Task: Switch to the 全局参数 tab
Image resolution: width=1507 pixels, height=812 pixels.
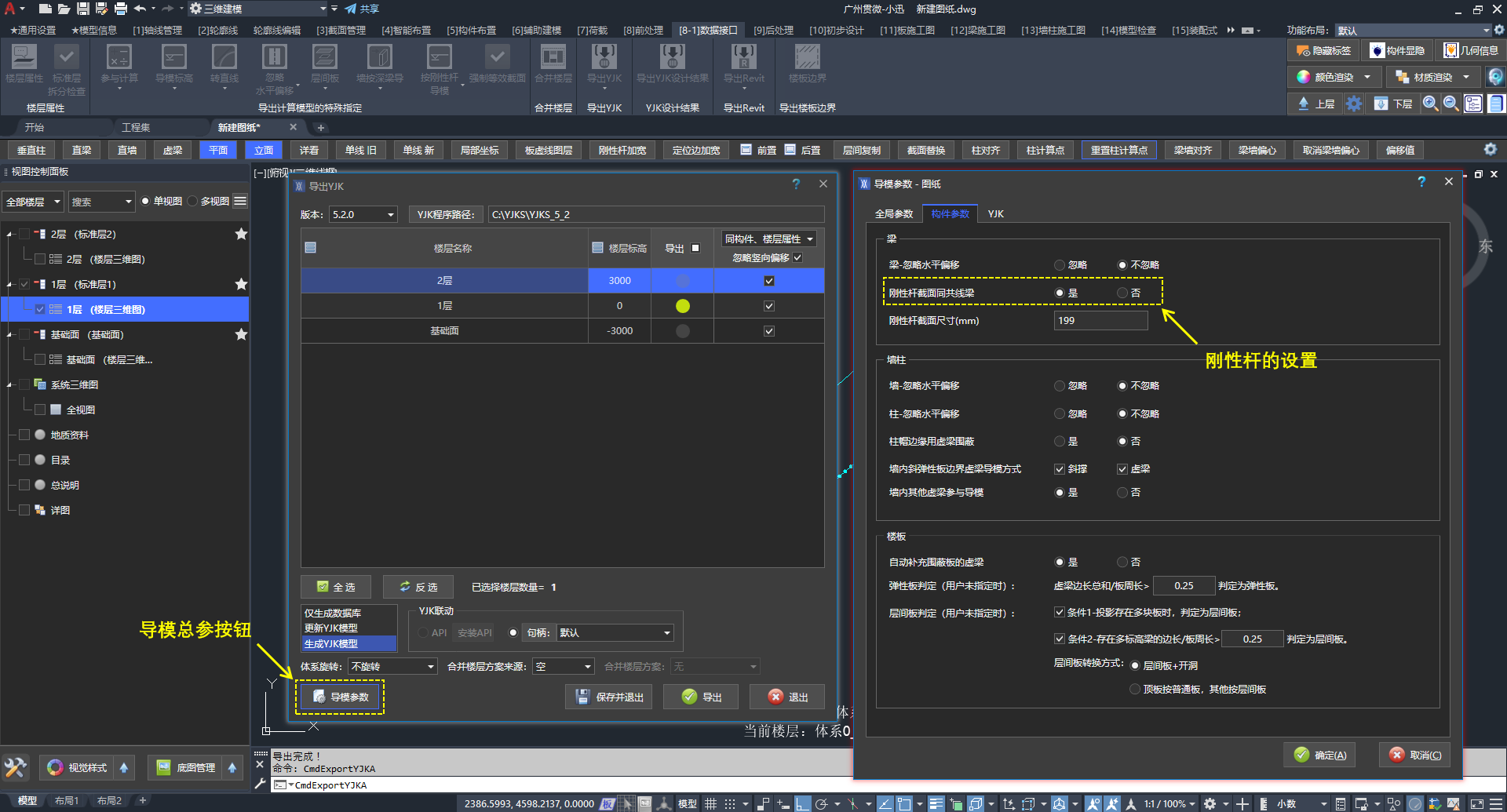Action: (893, 214)
